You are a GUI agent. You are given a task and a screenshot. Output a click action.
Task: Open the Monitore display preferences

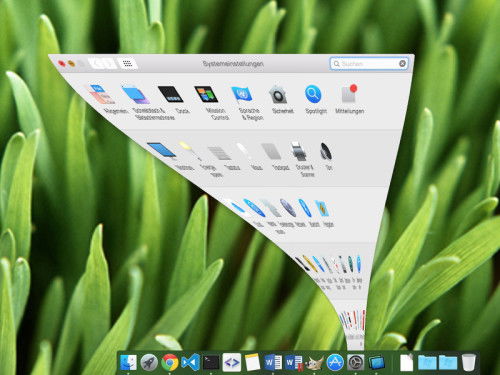click(x=162, y=150)
